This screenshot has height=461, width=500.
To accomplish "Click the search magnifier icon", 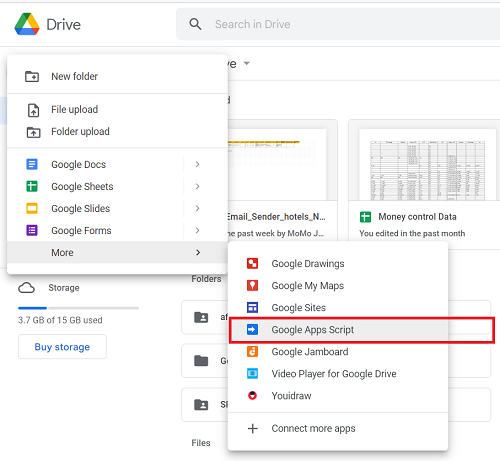I will (x=195, y=24).
